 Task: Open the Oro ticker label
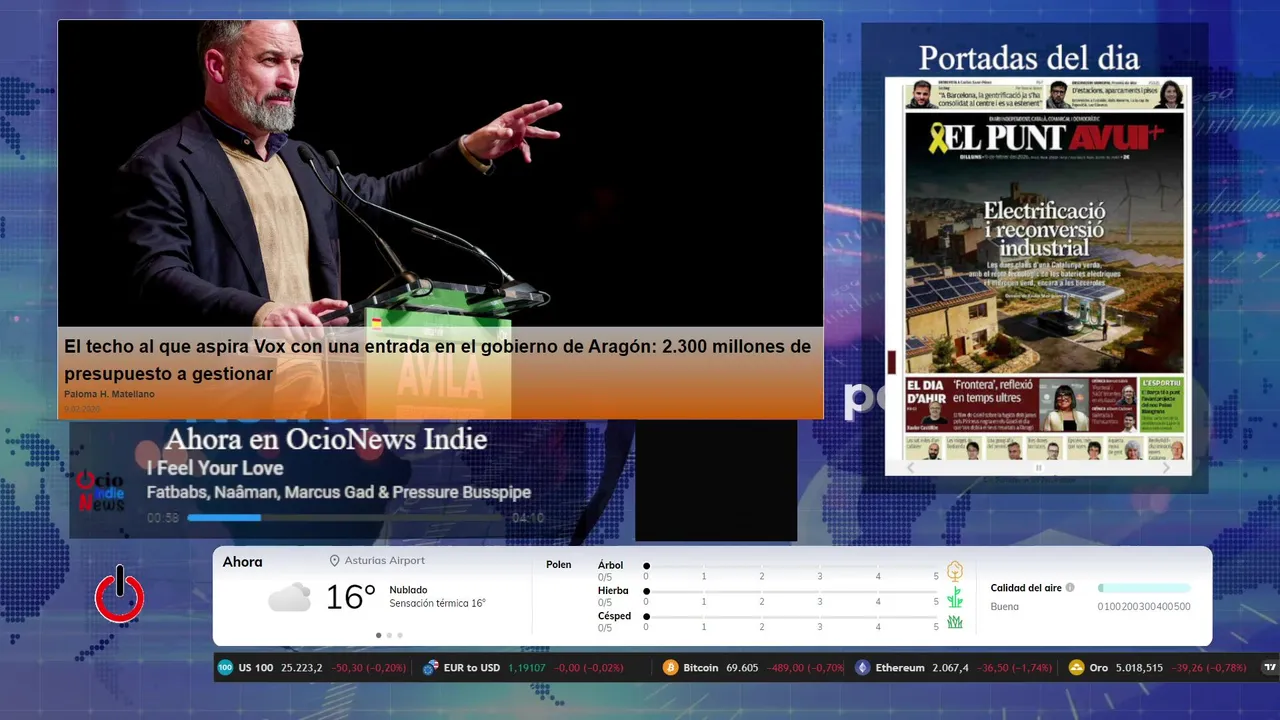[x=1099, y=667]
